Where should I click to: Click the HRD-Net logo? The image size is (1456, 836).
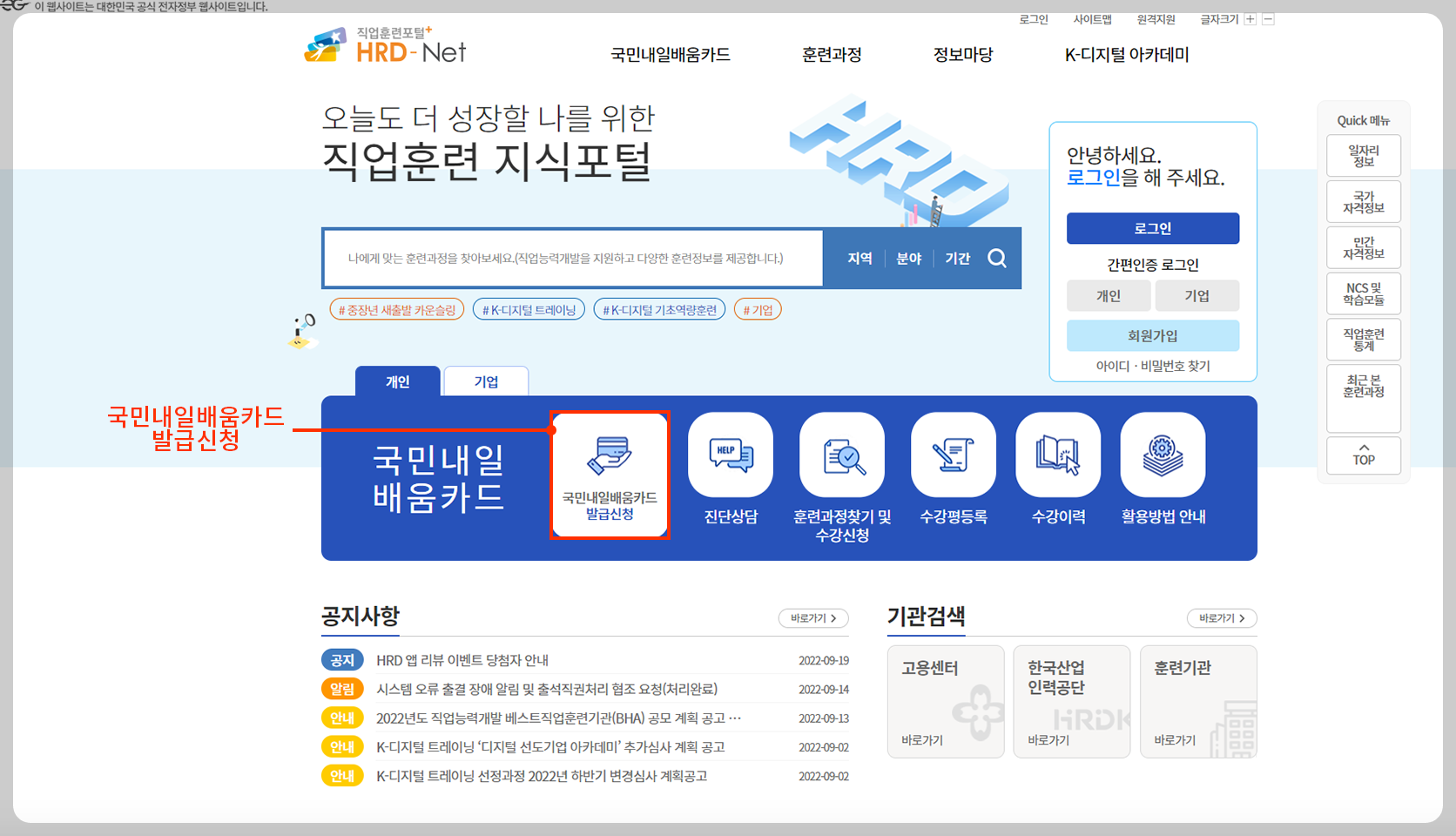coord(386,46)
